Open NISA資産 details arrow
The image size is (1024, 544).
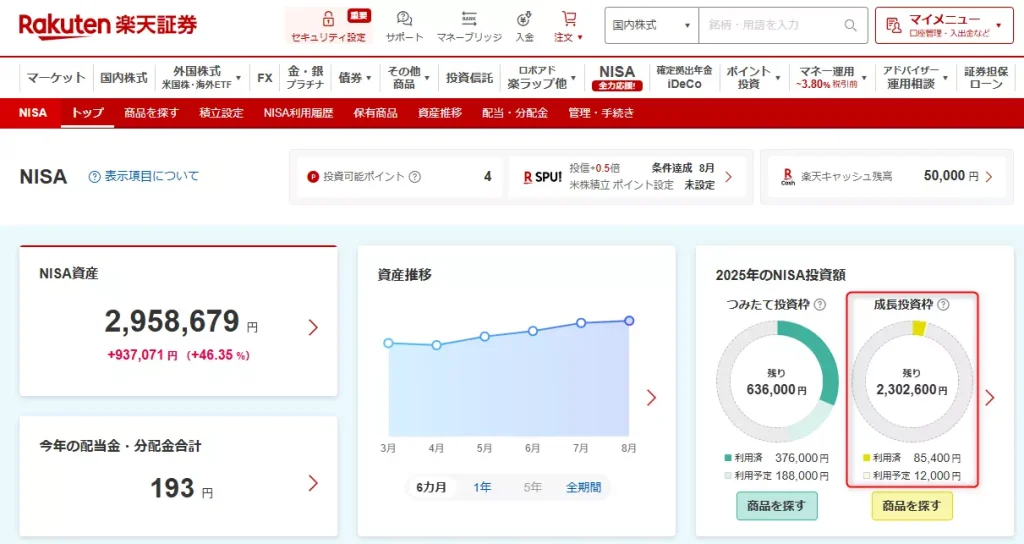pos(313,327)
